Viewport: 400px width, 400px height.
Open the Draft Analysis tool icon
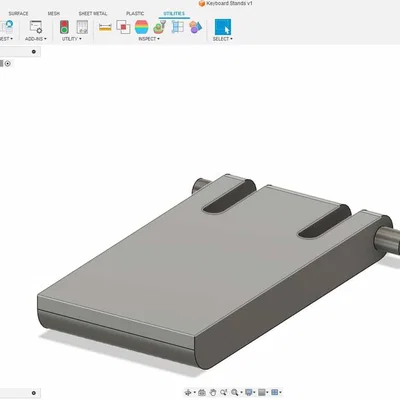click(159, 27)
